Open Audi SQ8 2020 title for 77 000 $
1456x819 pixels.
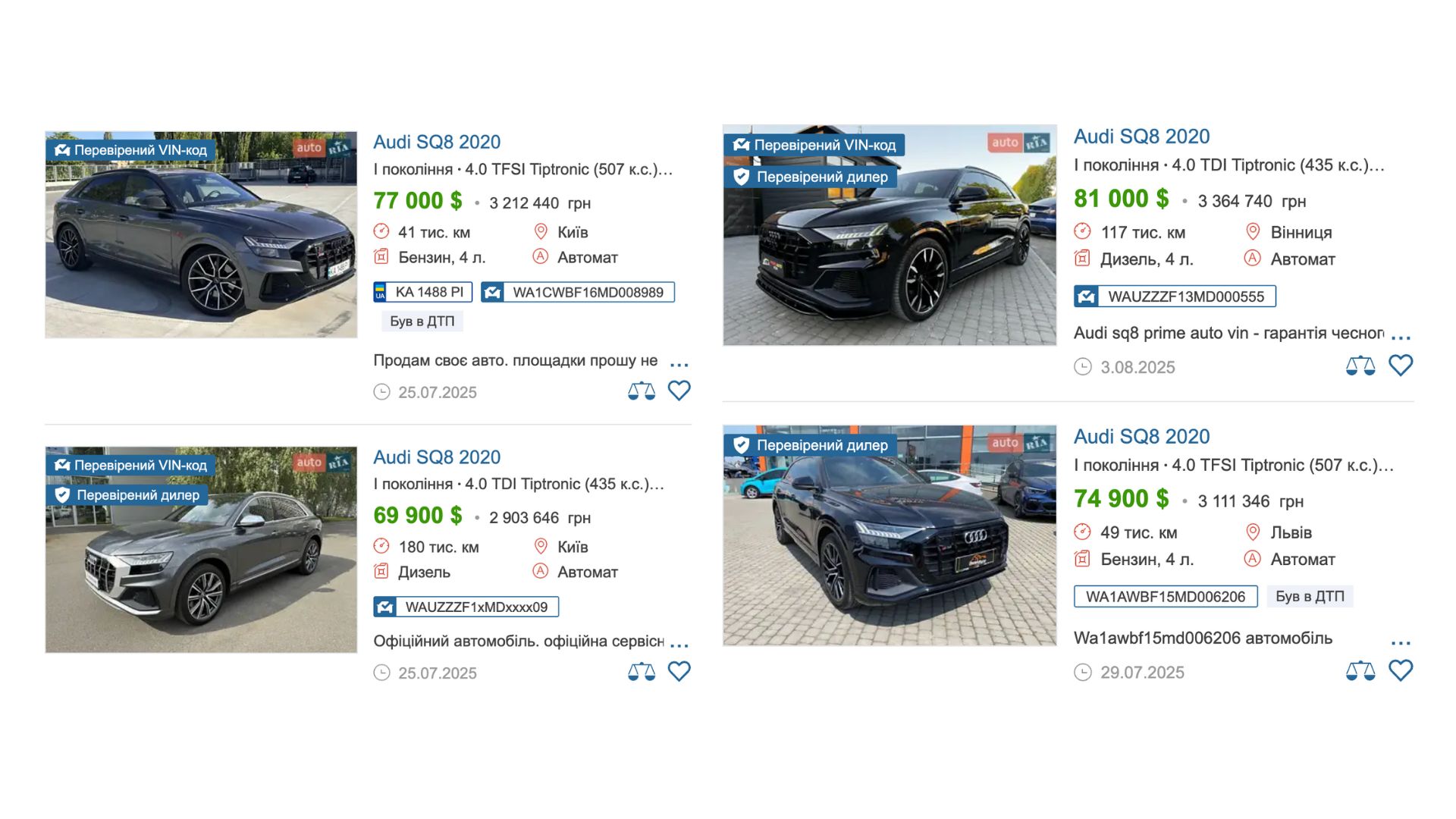click(437, 142)
